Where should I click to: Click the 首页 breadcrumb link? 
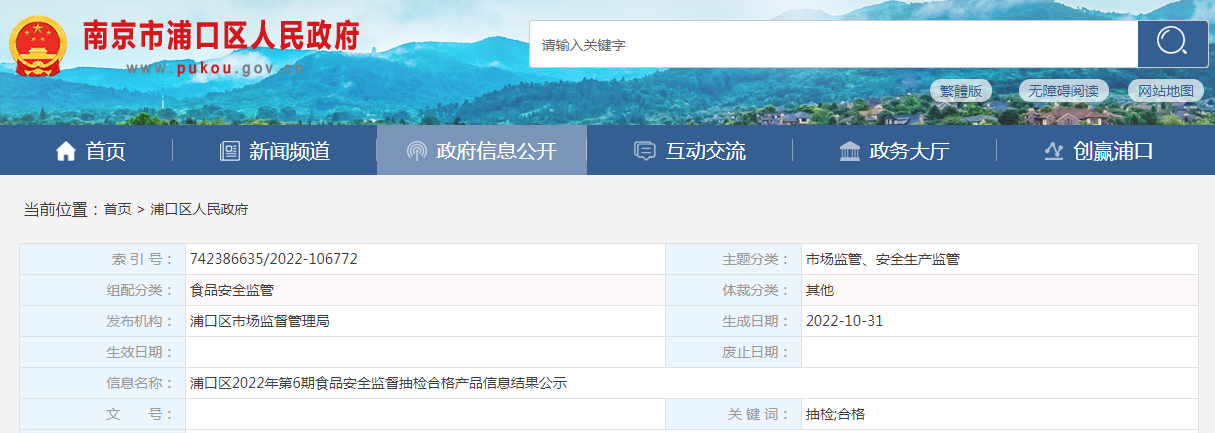click(x=117, y=209)
